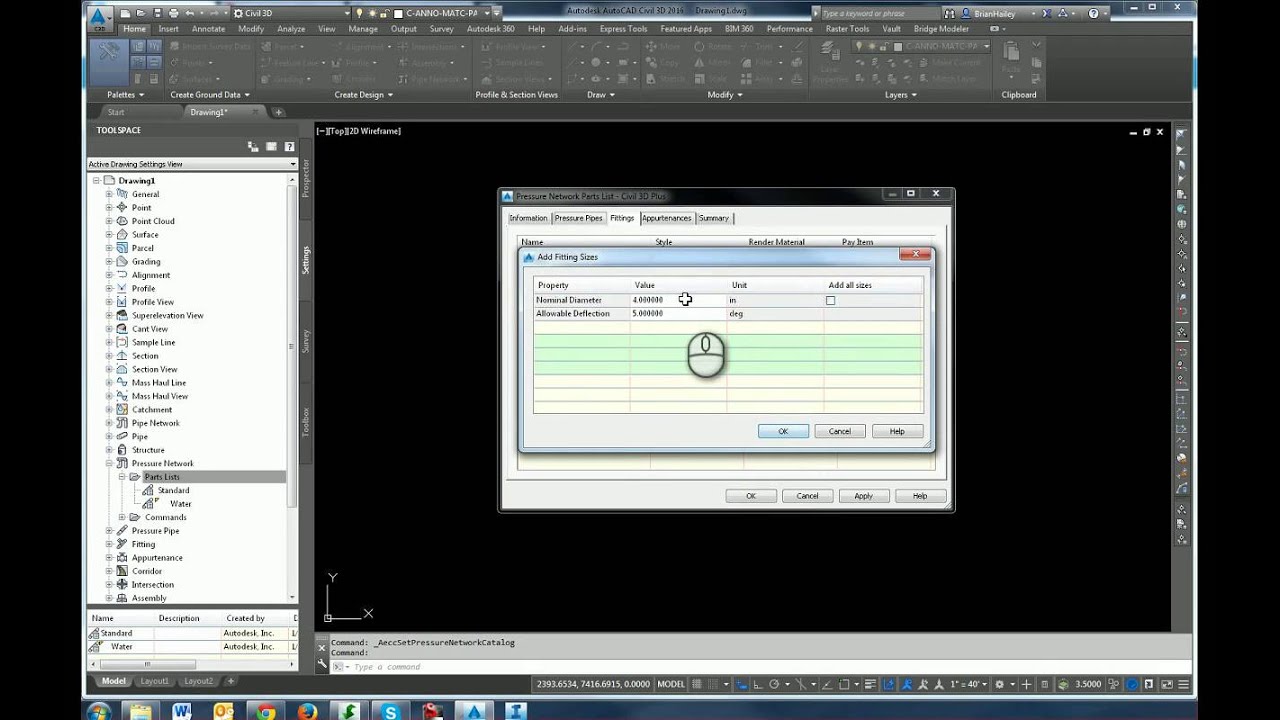Click Help in Add Fitting Sizes dialog

(x=897, y=431)
